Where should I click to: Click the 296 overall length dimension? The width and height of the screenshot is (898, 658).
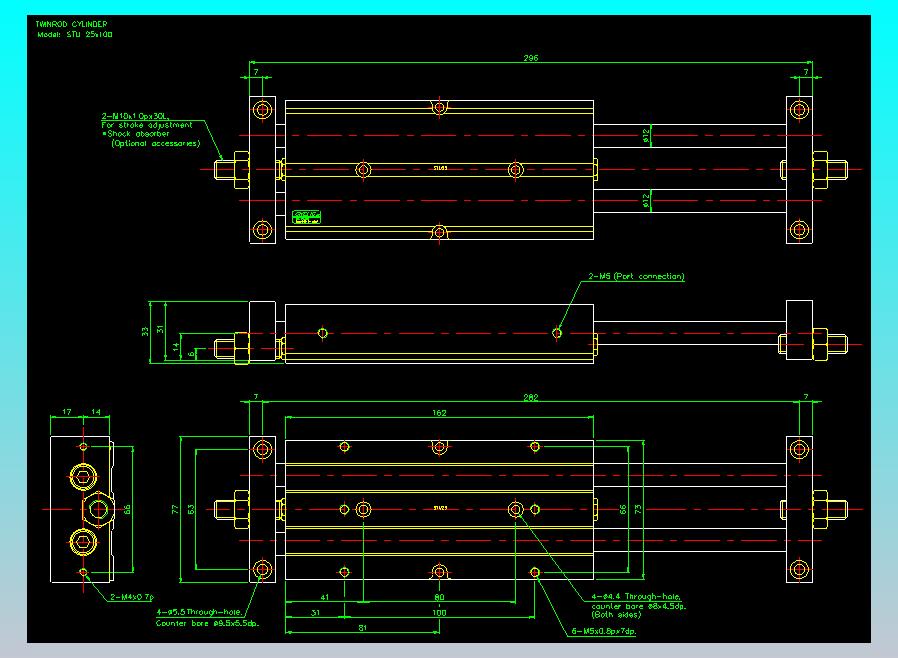pyautogui.click(x=530, y=58)
